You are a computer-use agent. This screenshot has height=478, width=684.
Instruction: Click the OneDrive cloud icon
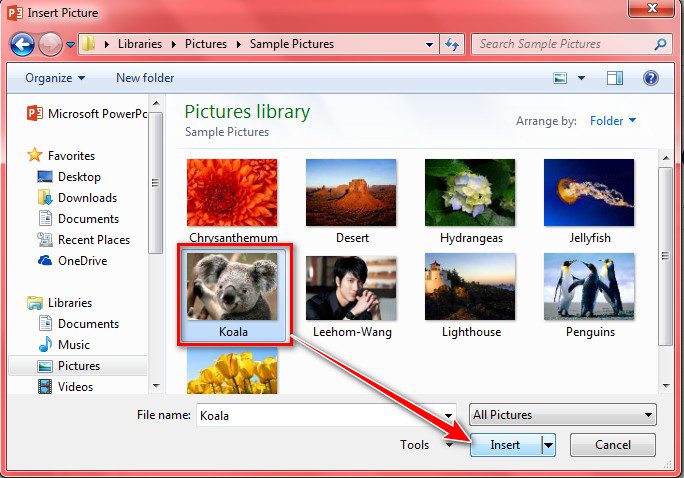[45, 260]
